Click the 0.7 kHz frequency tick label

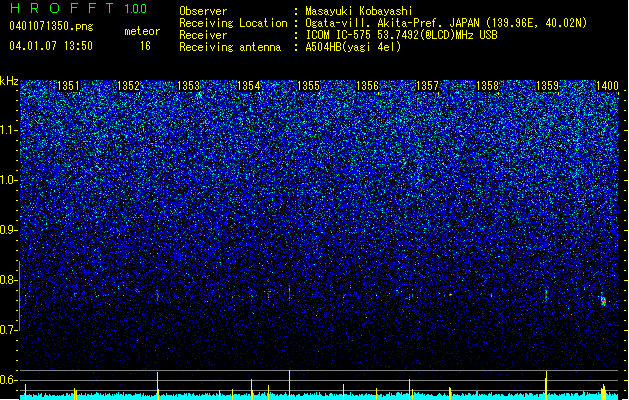pos(9,330)
